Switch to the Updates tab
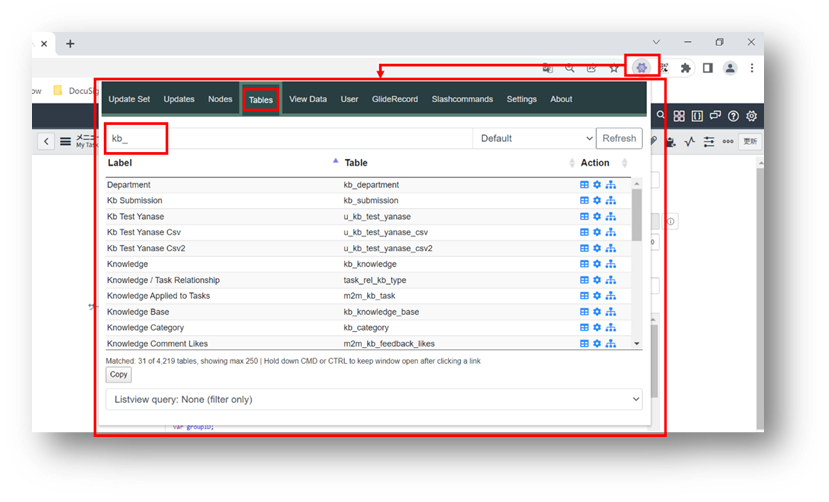 (x=179, y=99)
